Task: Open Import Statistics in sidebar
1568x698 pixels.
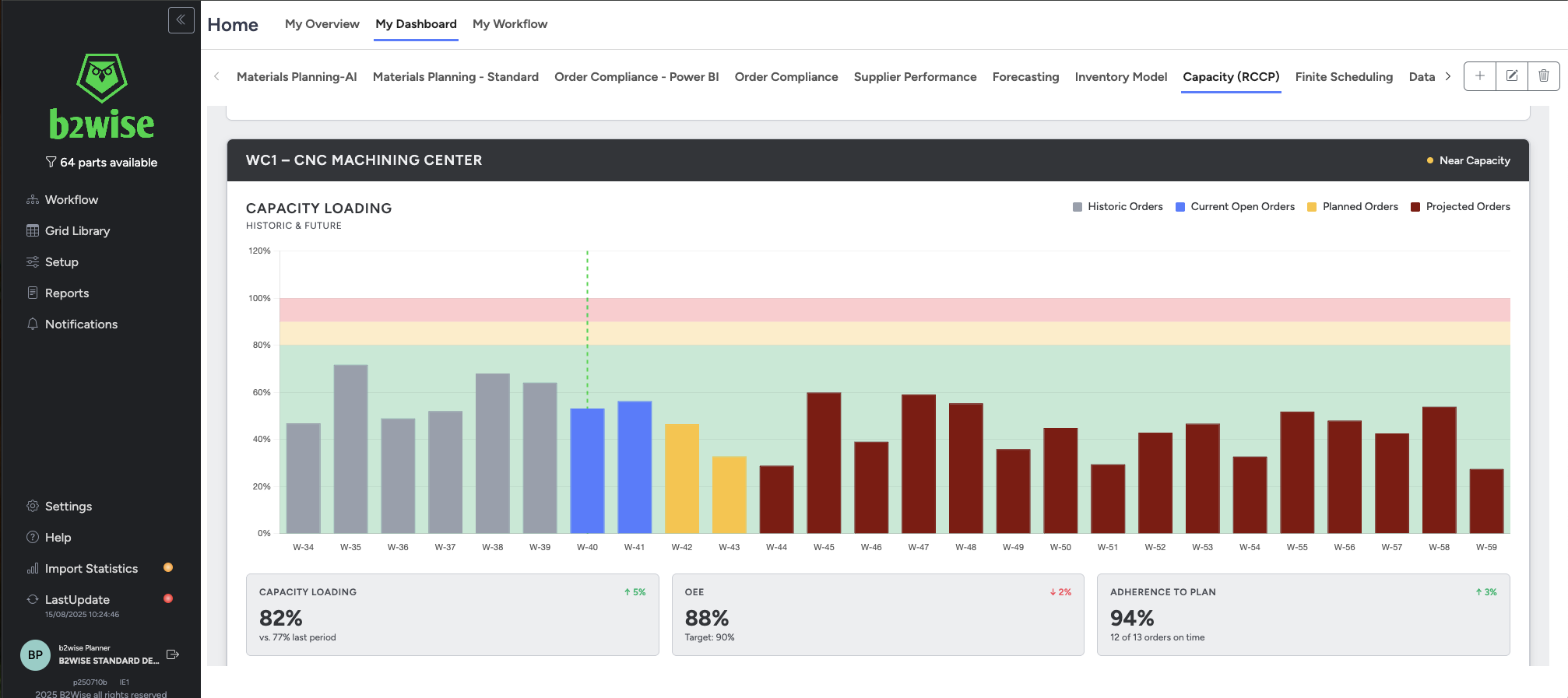Action: (x=82, y=569)
